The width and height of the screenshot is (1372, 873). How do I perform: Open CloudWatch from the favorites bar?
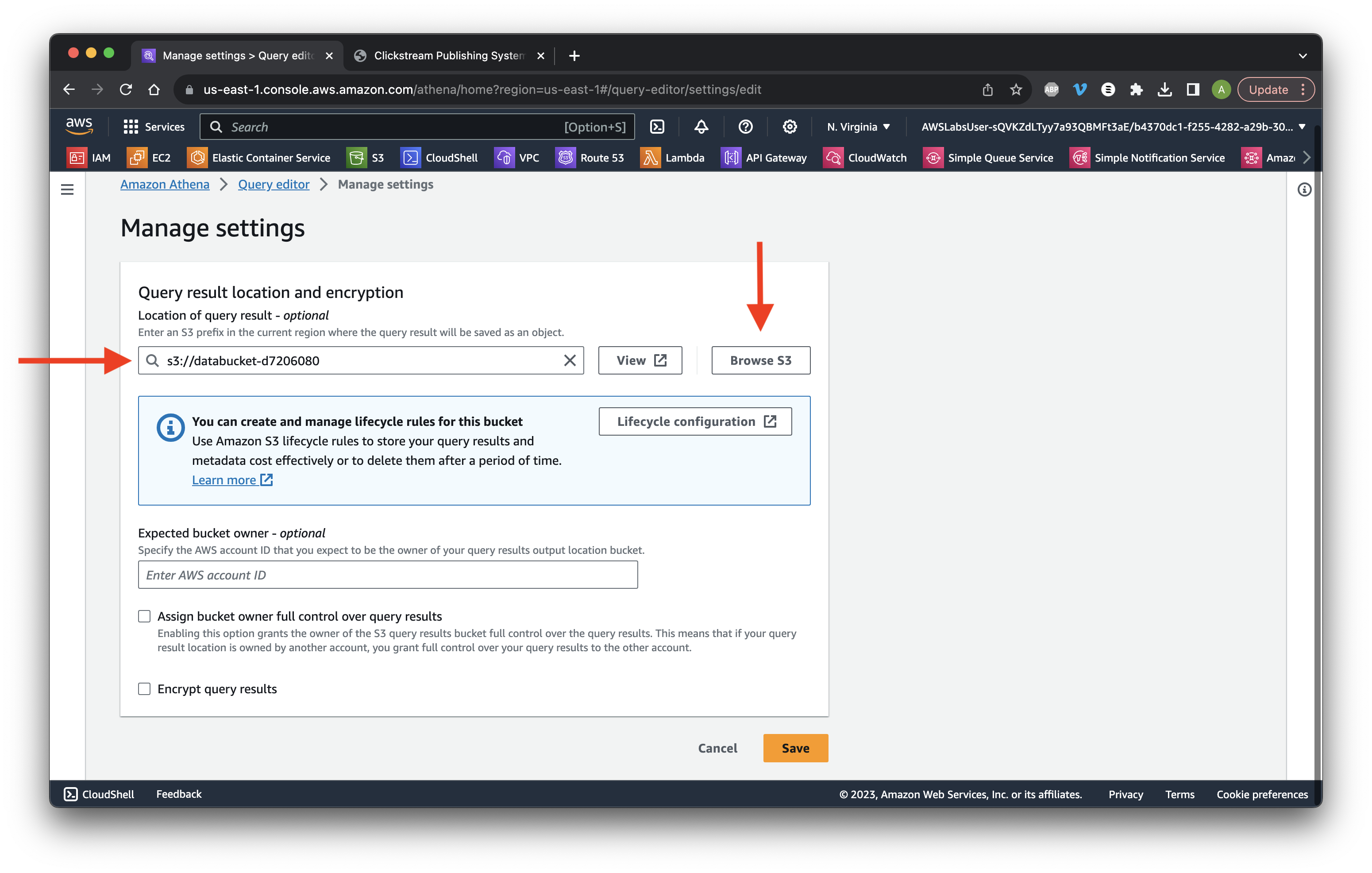pos(864,158)
